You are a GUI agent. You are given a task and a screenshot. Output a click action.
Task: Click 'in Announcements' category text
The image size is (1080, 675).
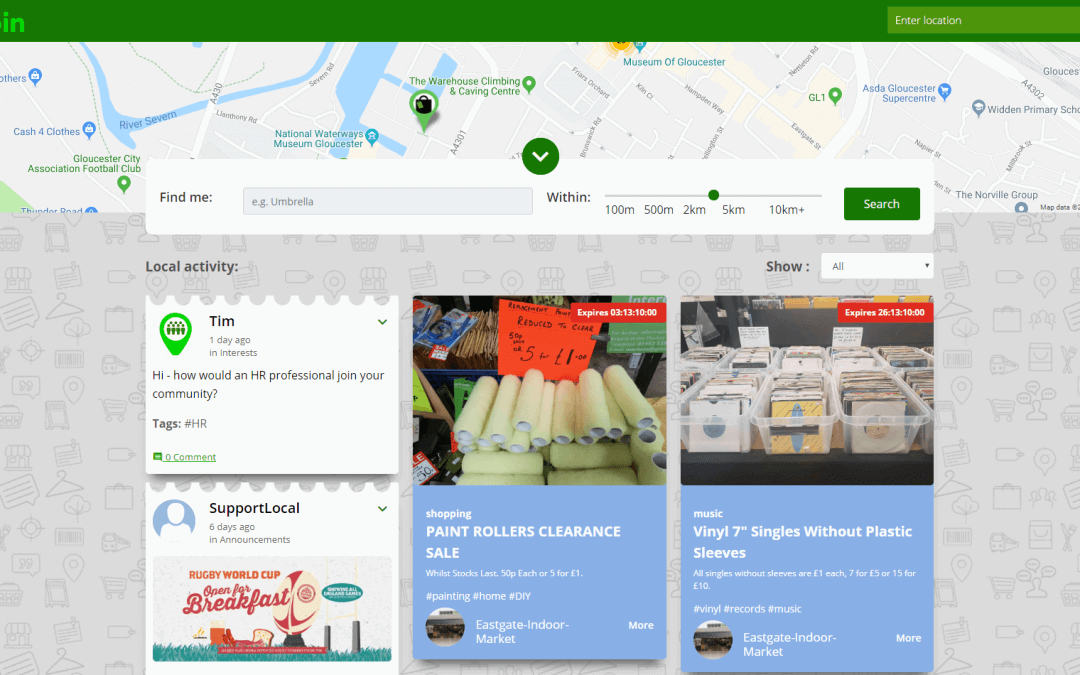(249, 539)
